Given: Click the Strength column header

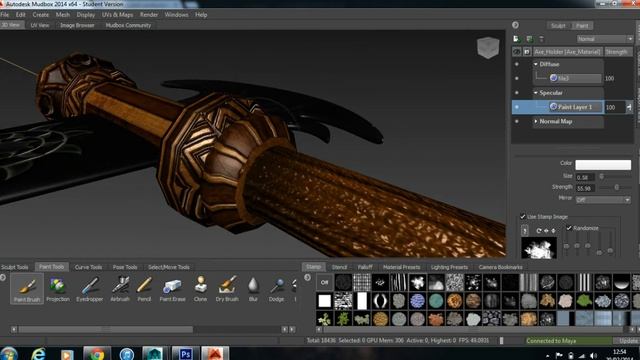Looking at the screenshot, I should click(x=616, y=52).
